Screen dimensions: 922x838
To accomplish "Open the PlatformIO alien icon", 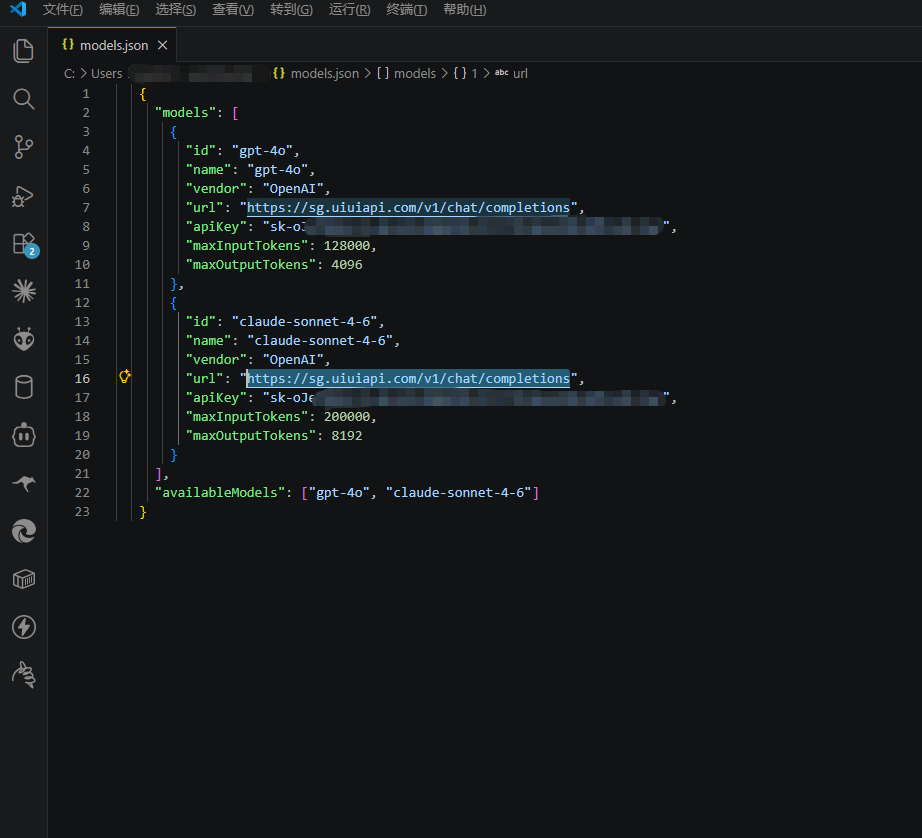I will (x=23, y=339).
